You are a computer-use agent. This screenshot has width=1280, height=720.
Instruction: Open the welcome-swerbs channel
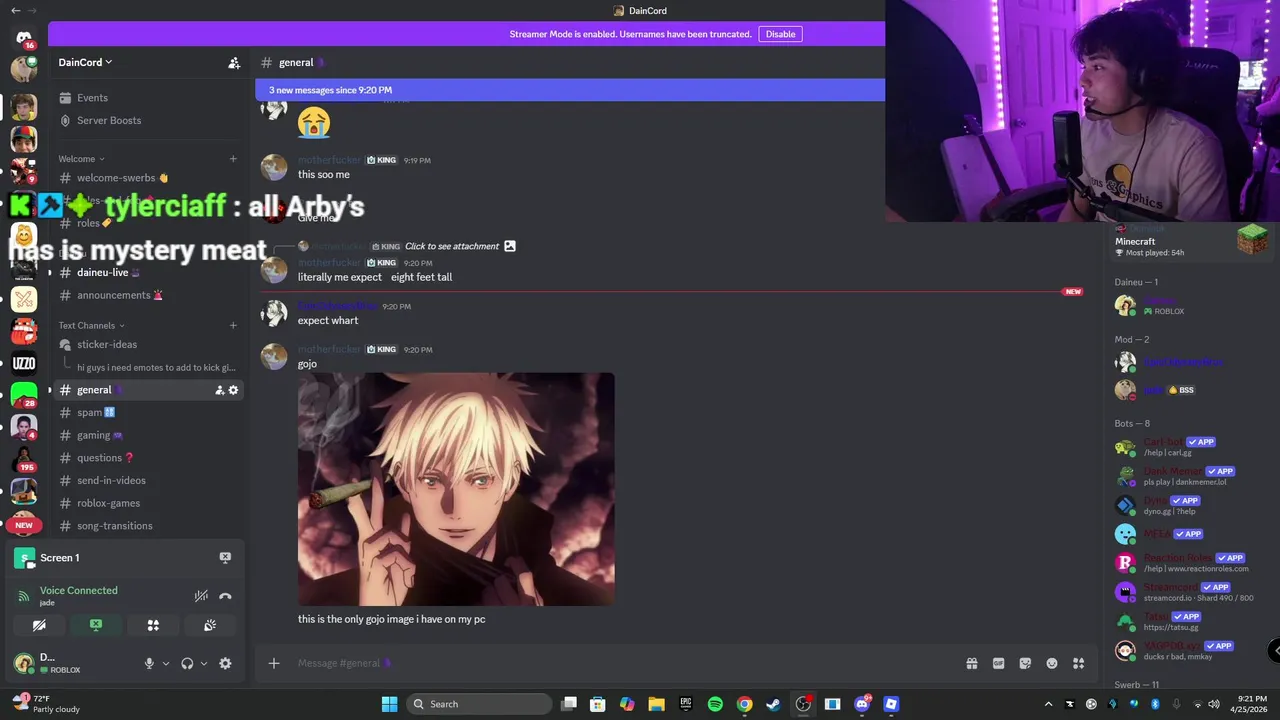click(x=148, y=178)
